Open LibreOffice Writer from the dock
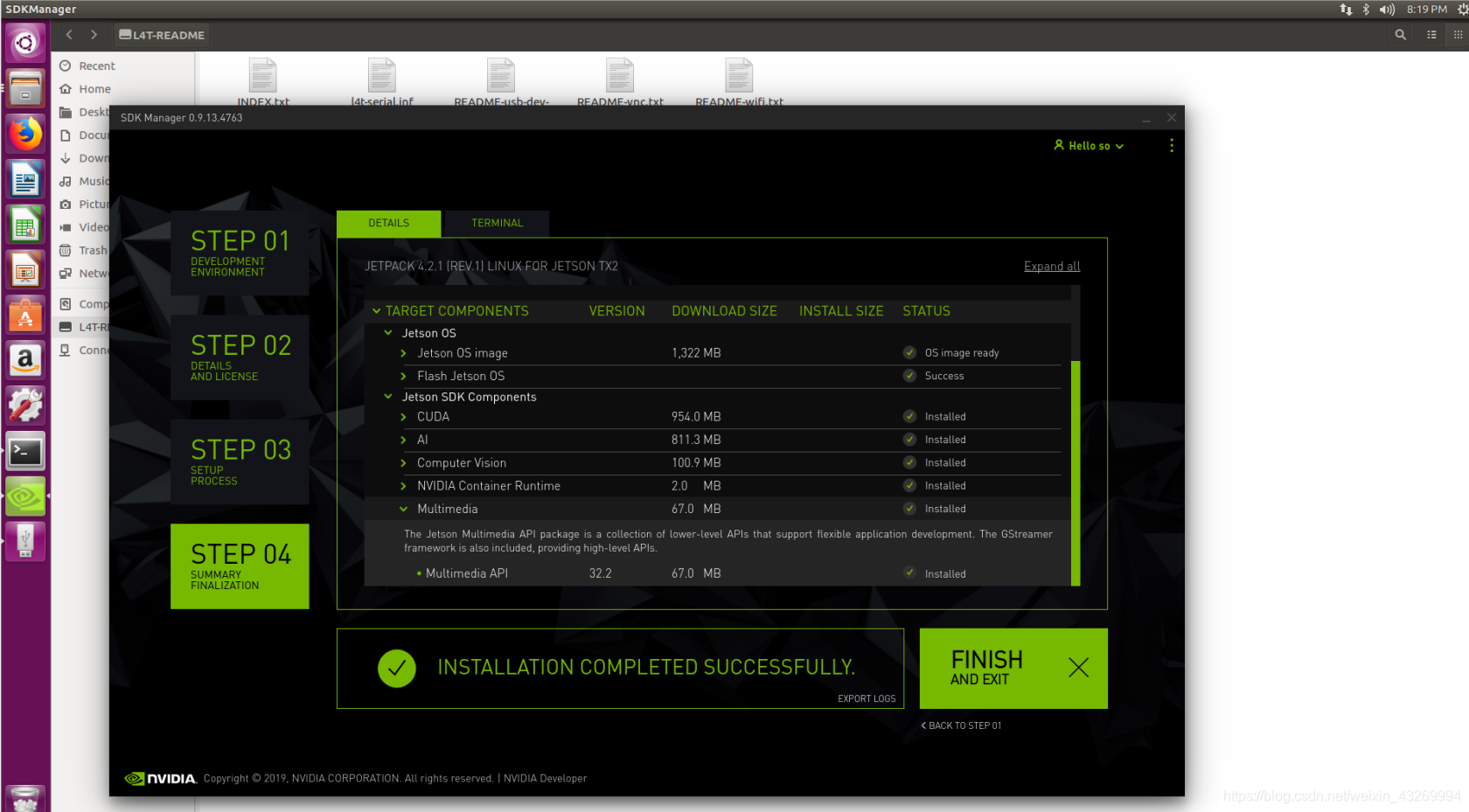Viewport: 1469px width, 812px height. point(25,179)
